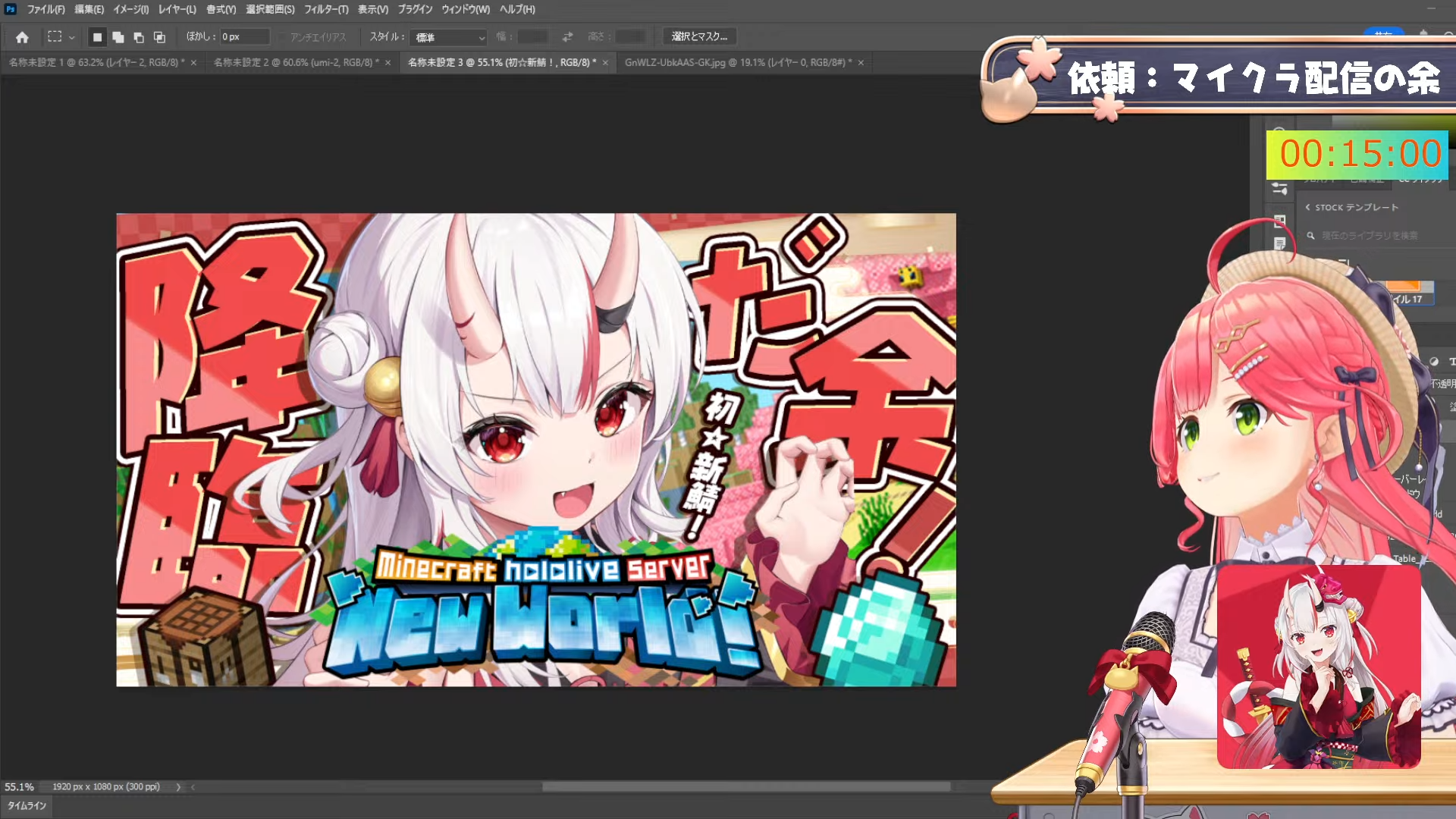
Task: Open the スタイル dropdown set to 標準
Action: click(449, 37)
